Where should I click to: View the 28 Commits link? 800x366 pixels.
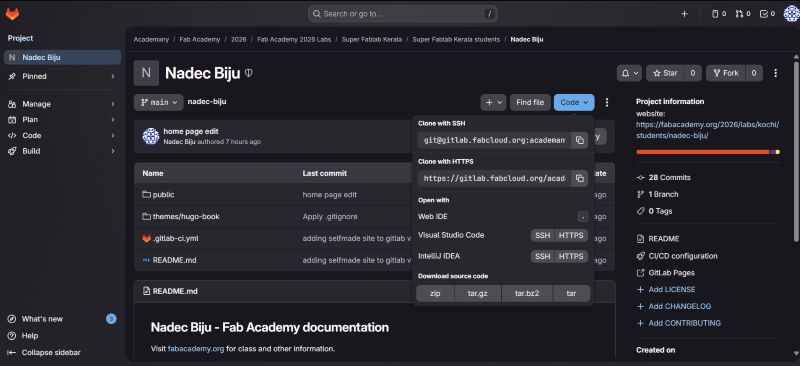point(669,178)
